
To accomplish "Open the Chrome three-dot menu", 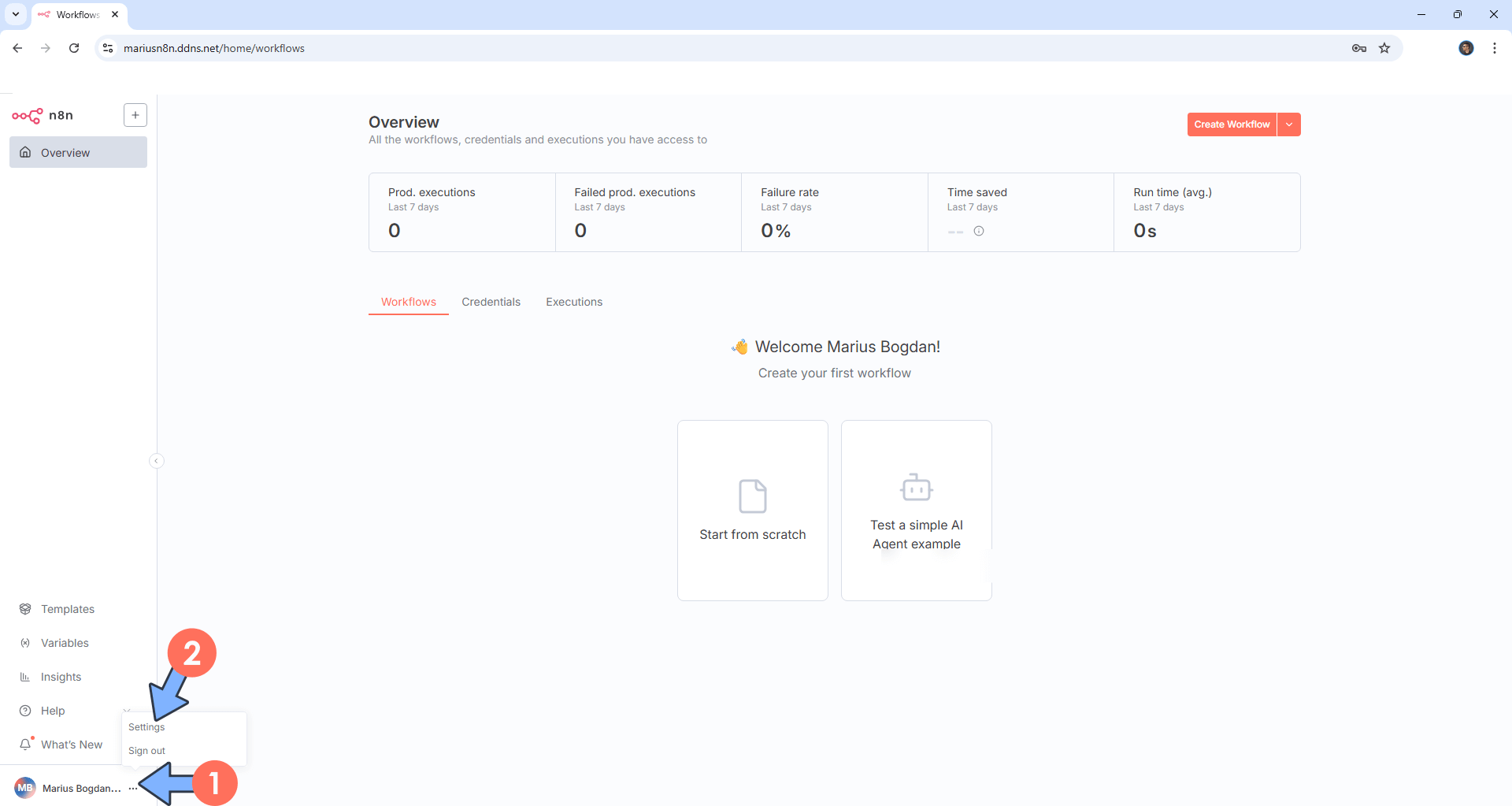I will (1495, 48).
